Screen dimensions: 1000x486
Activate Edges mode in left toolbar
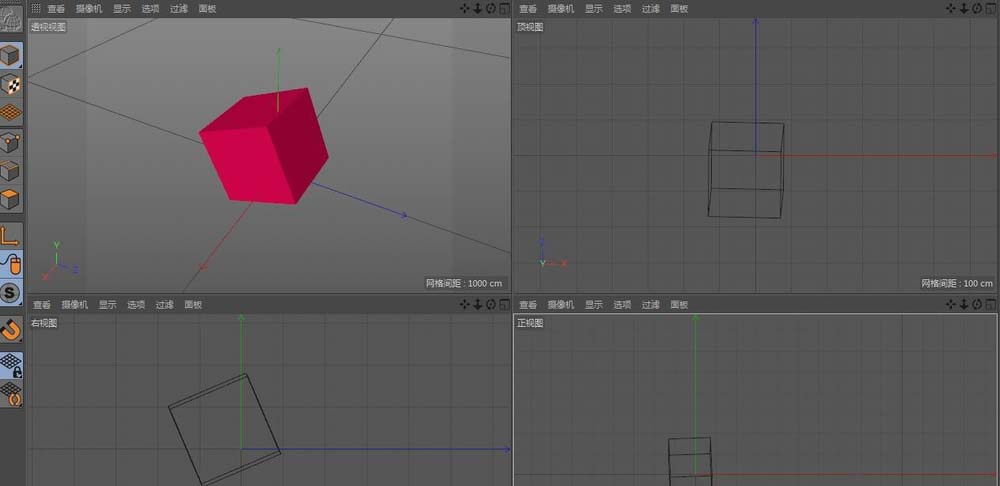[x=11, y=170]
